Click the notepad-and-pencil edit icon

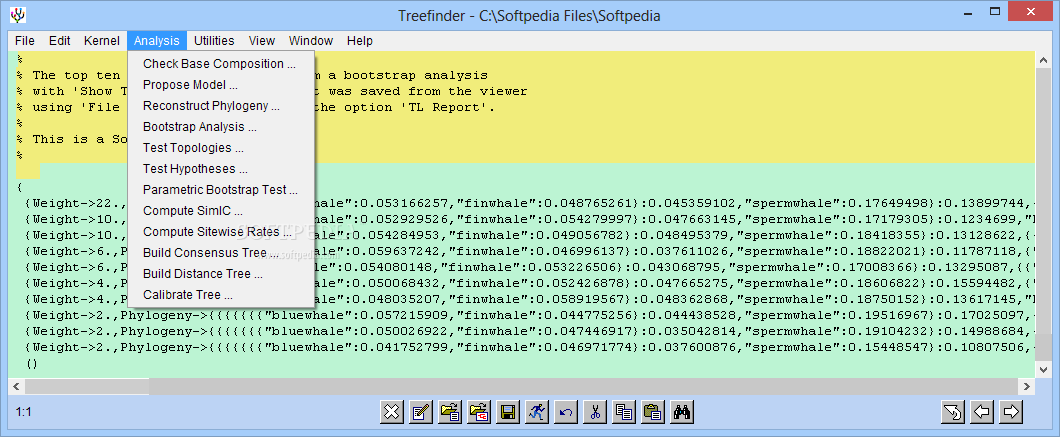(x=420, y=411)
